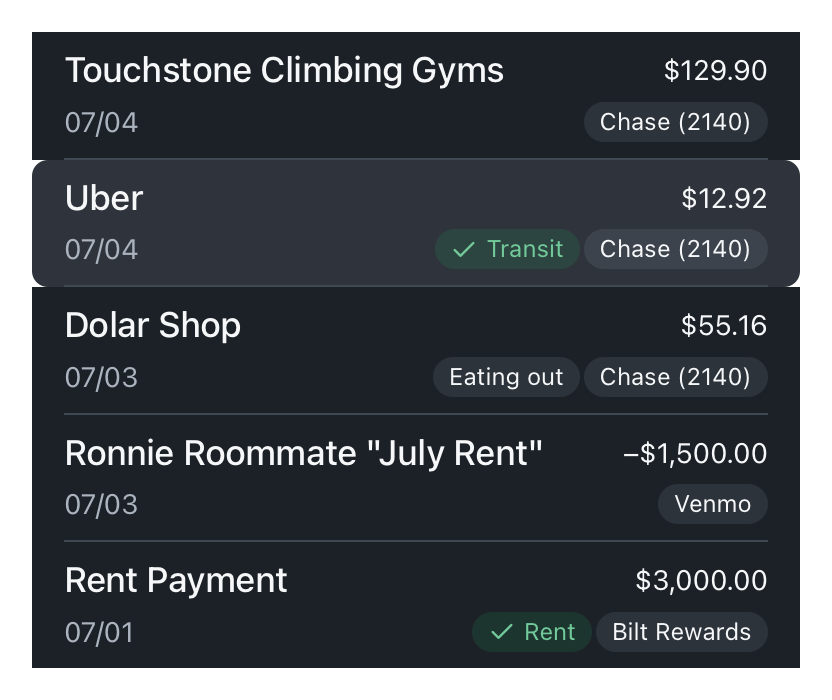
Task: Select the Uber transaction title
Action: pyautogui.click(x=104, y=198)
